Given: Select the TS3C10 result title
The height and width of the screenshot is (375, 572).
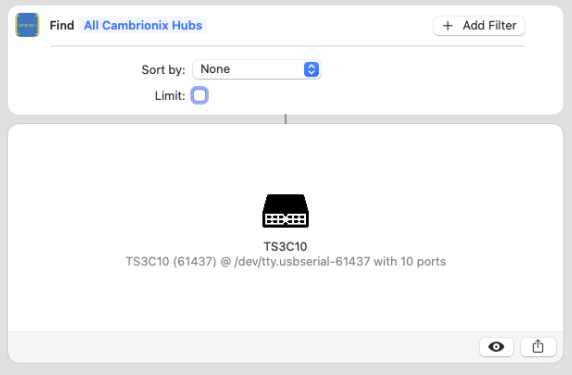Looking at the screenshot, I should click(x=286, y=247).
